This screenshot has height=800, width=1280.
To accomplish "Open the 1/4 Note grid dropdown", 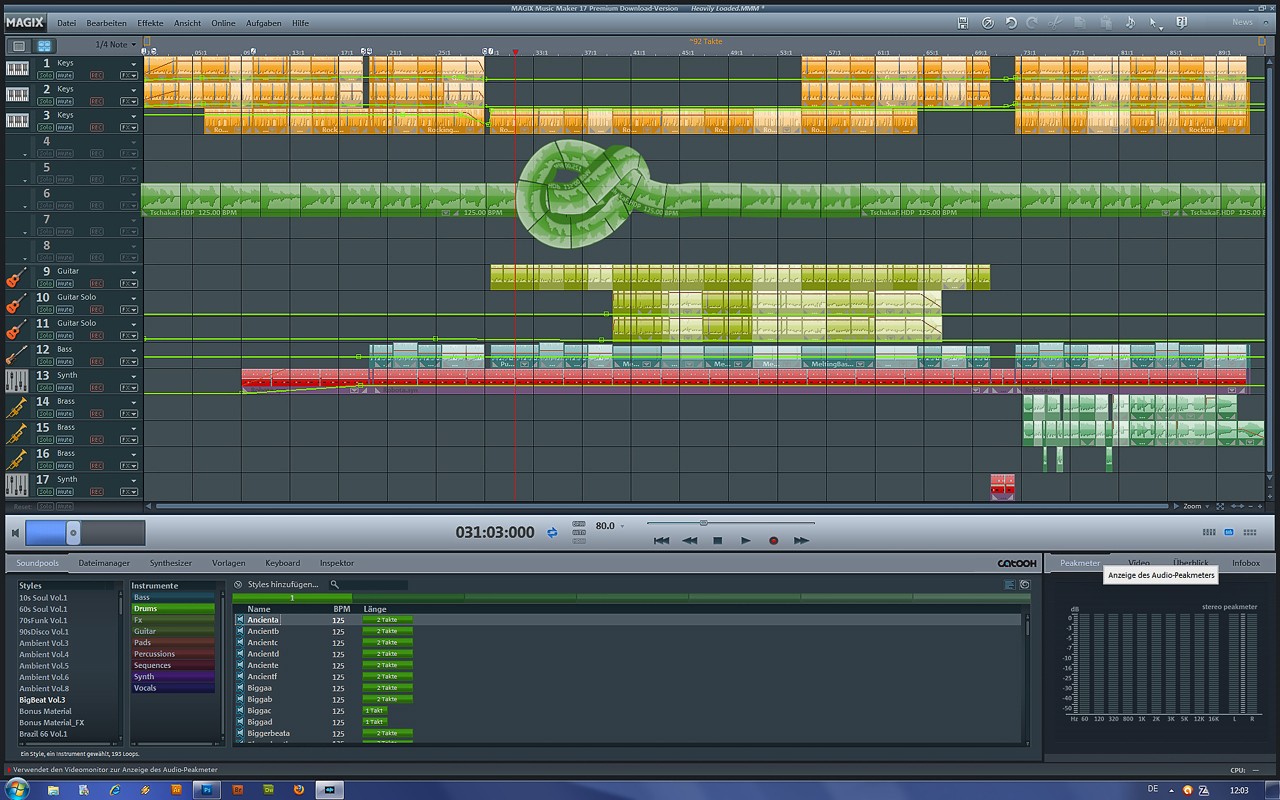I will (x=116, y=45).
